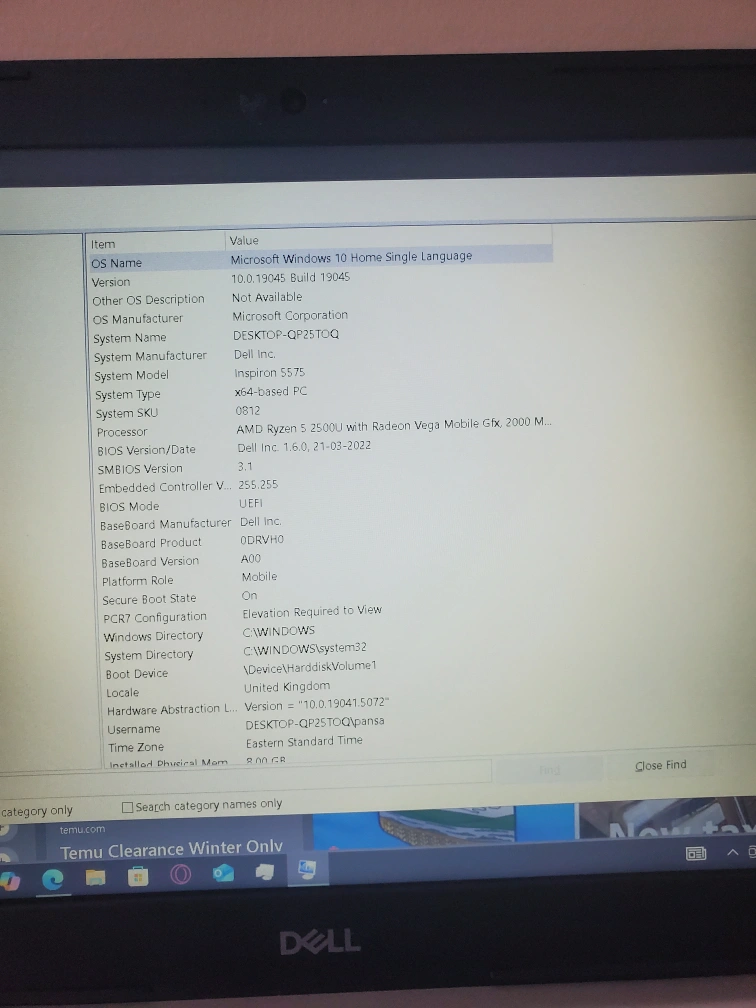Select the Other OS Description row

[x=321, y=298]
